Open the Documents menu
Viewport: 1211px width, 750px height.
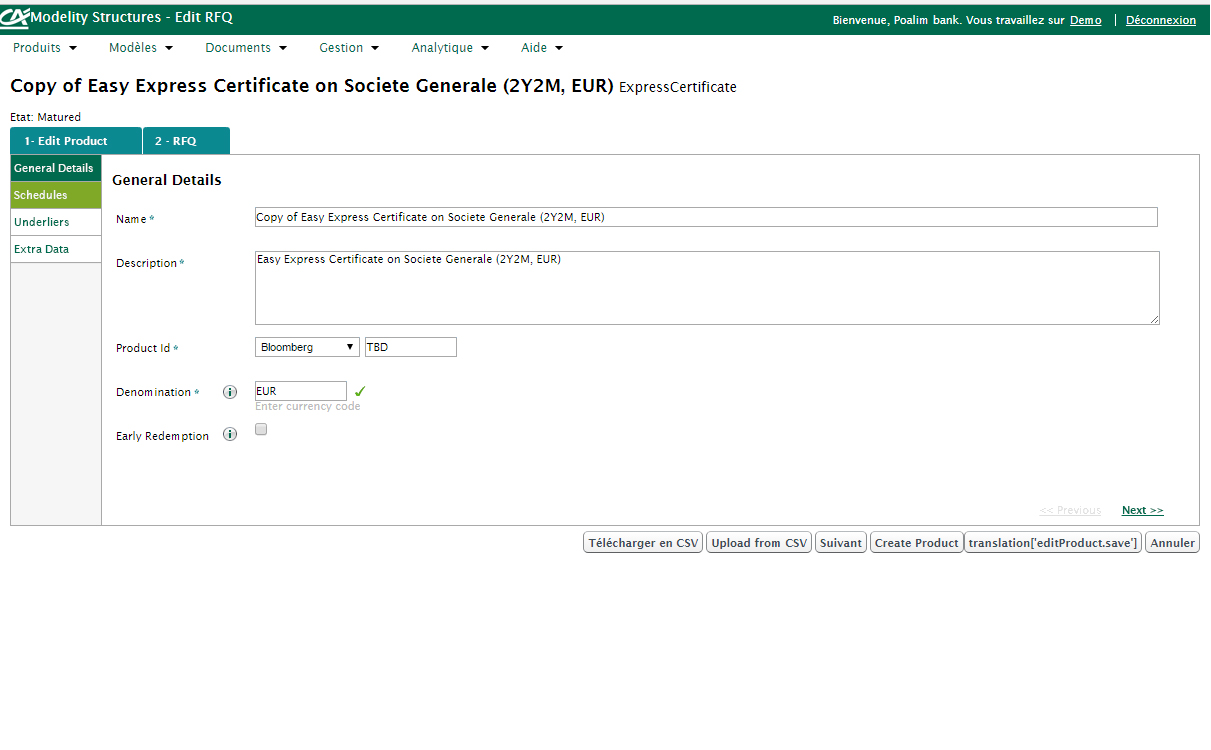[246, 48]
